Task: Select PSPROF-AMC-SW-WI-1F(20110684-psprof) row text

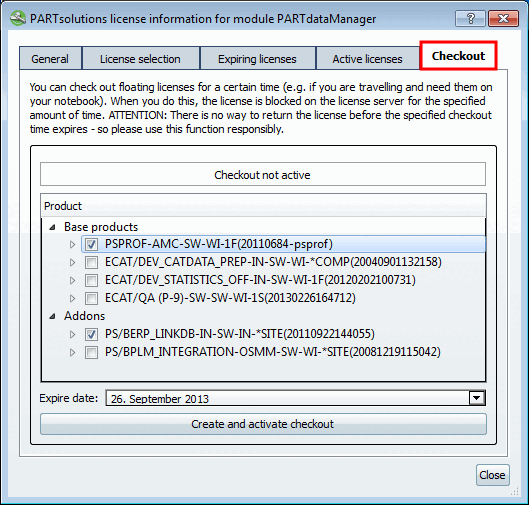Action: 219,244
